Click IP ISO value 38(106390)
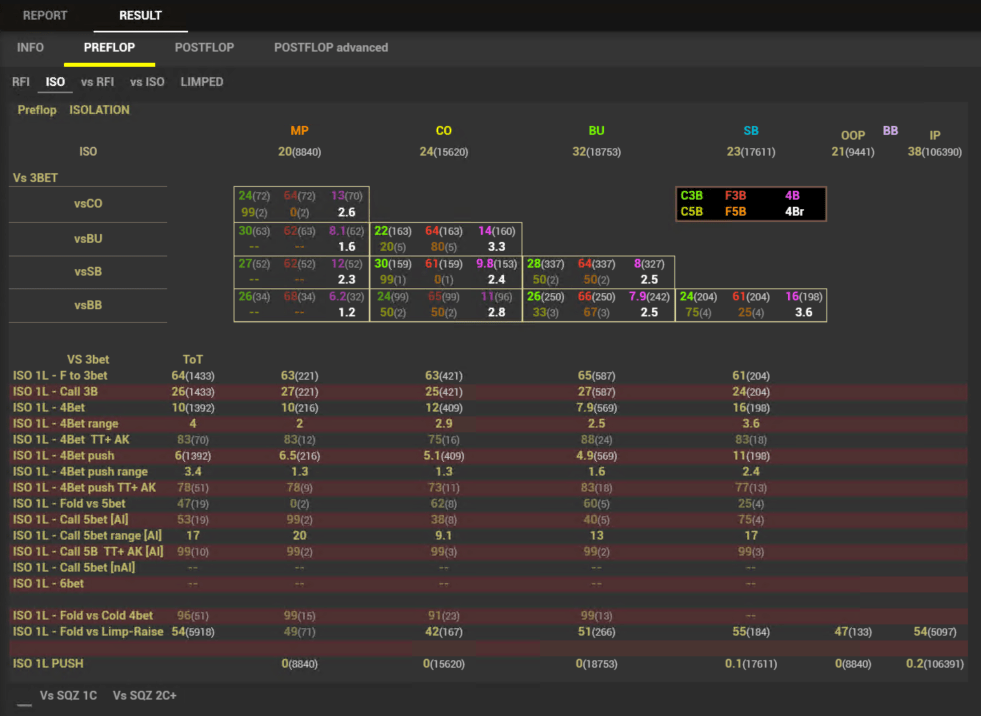This screenshot has height=716, width=981. tap(935, 151)
